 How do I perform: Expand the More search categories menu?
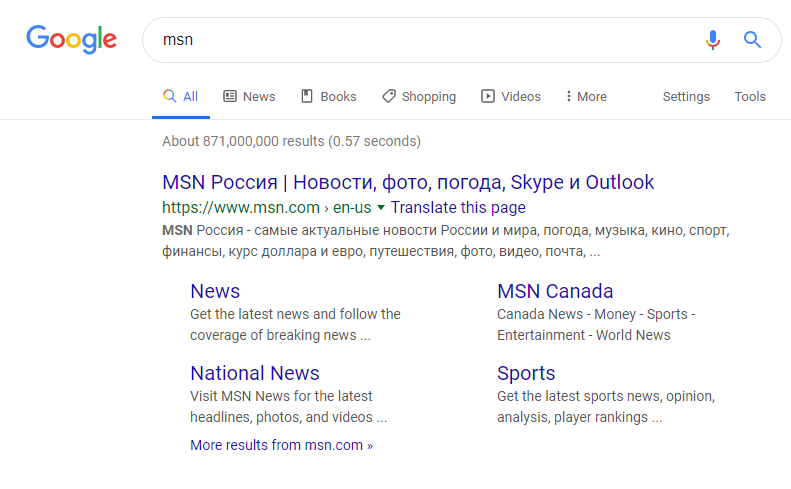tap(586, 96)
